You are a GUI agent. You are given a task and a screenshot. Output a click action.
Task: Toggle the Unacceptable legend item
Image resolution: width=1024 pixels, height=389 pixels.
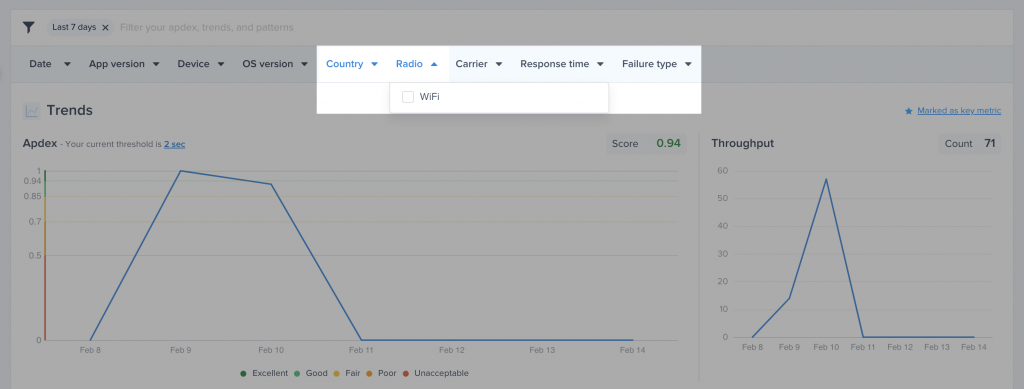[x=436, y=373]
